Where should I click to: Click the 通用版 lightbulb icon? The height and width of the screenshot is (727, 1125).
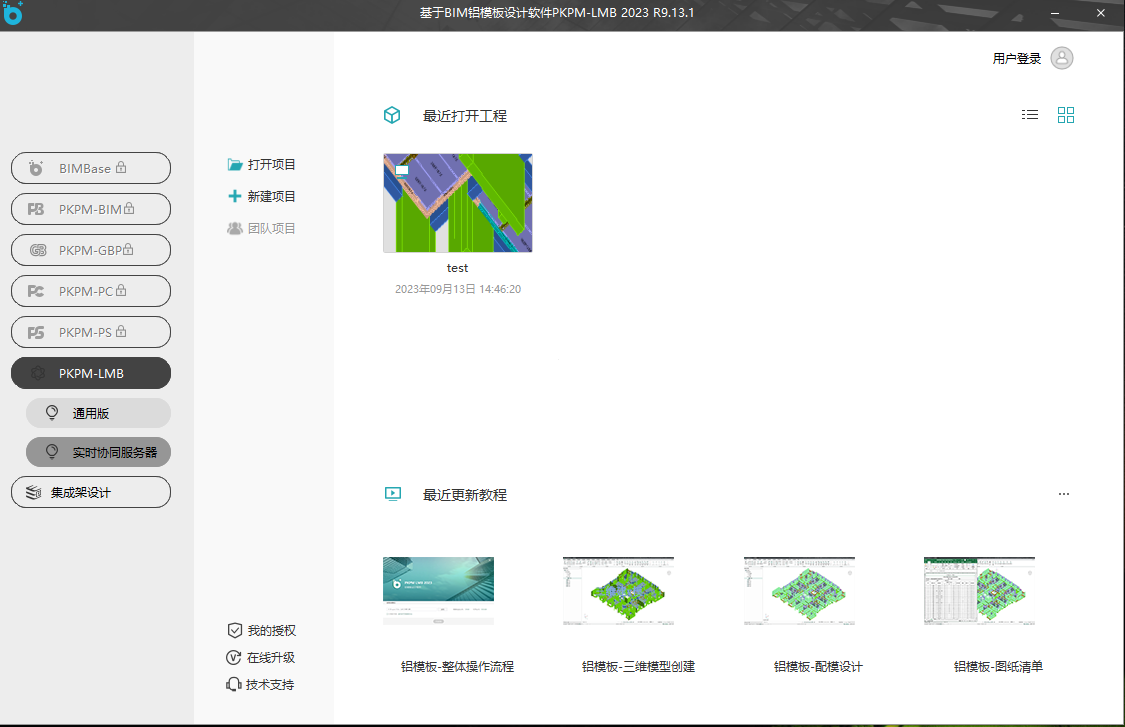pos(52,413)
